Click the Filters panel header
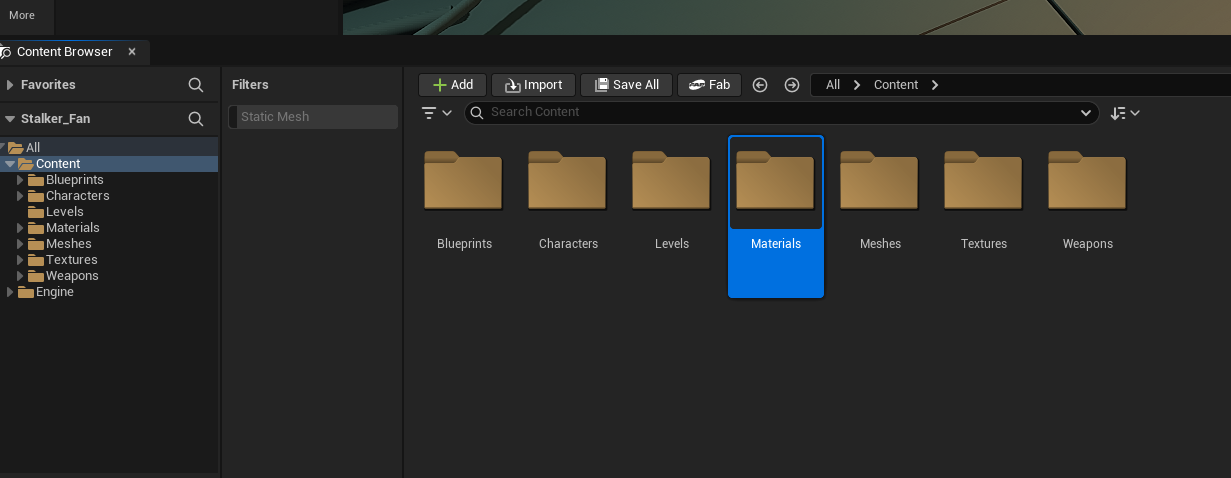Image resolution: width=1231 pixels, height=478 pixels. click(x=250, y=85)
